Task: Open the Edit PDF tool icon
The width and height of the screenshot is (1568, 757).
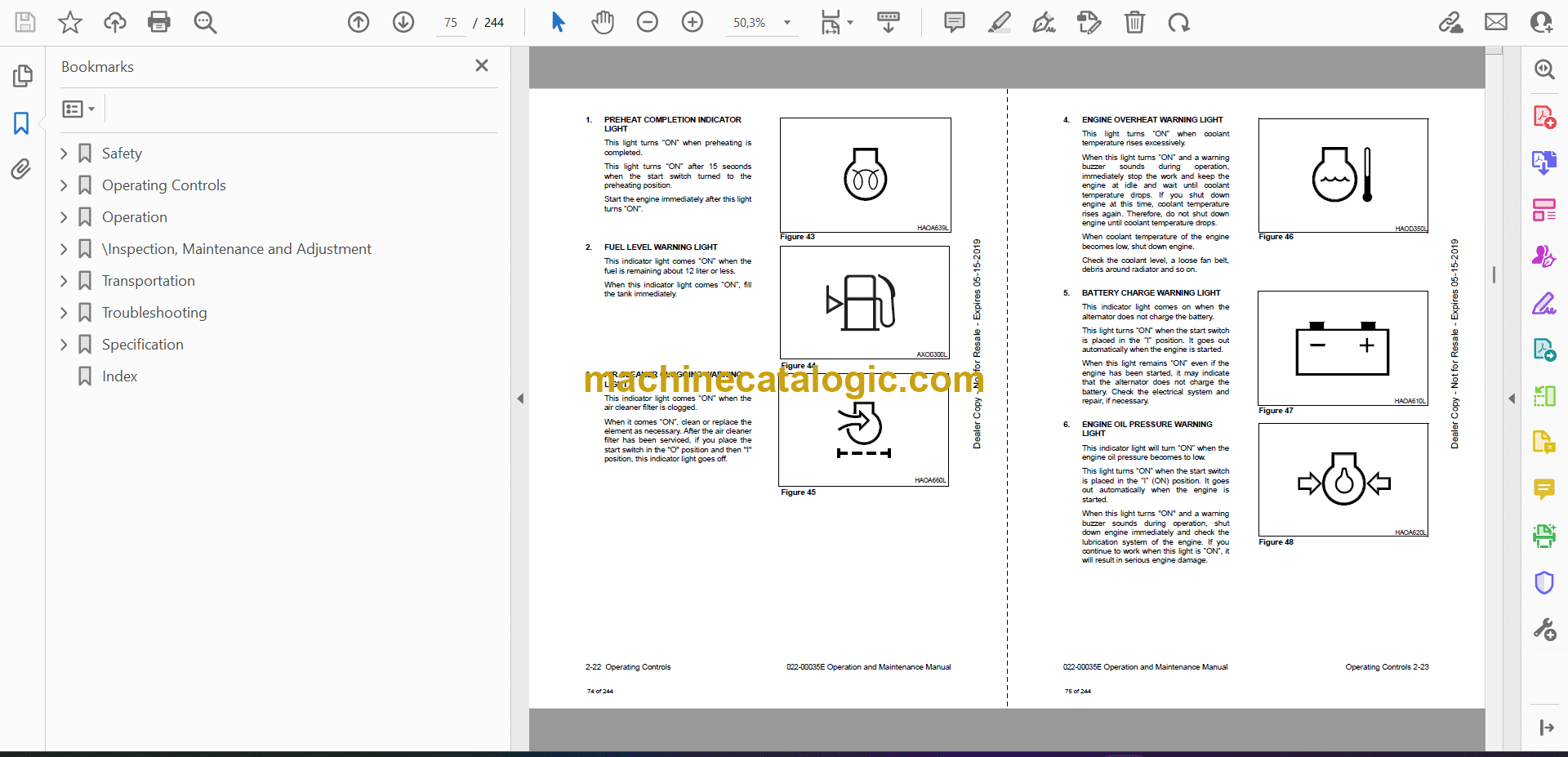Action: (x=1543, y=350)
